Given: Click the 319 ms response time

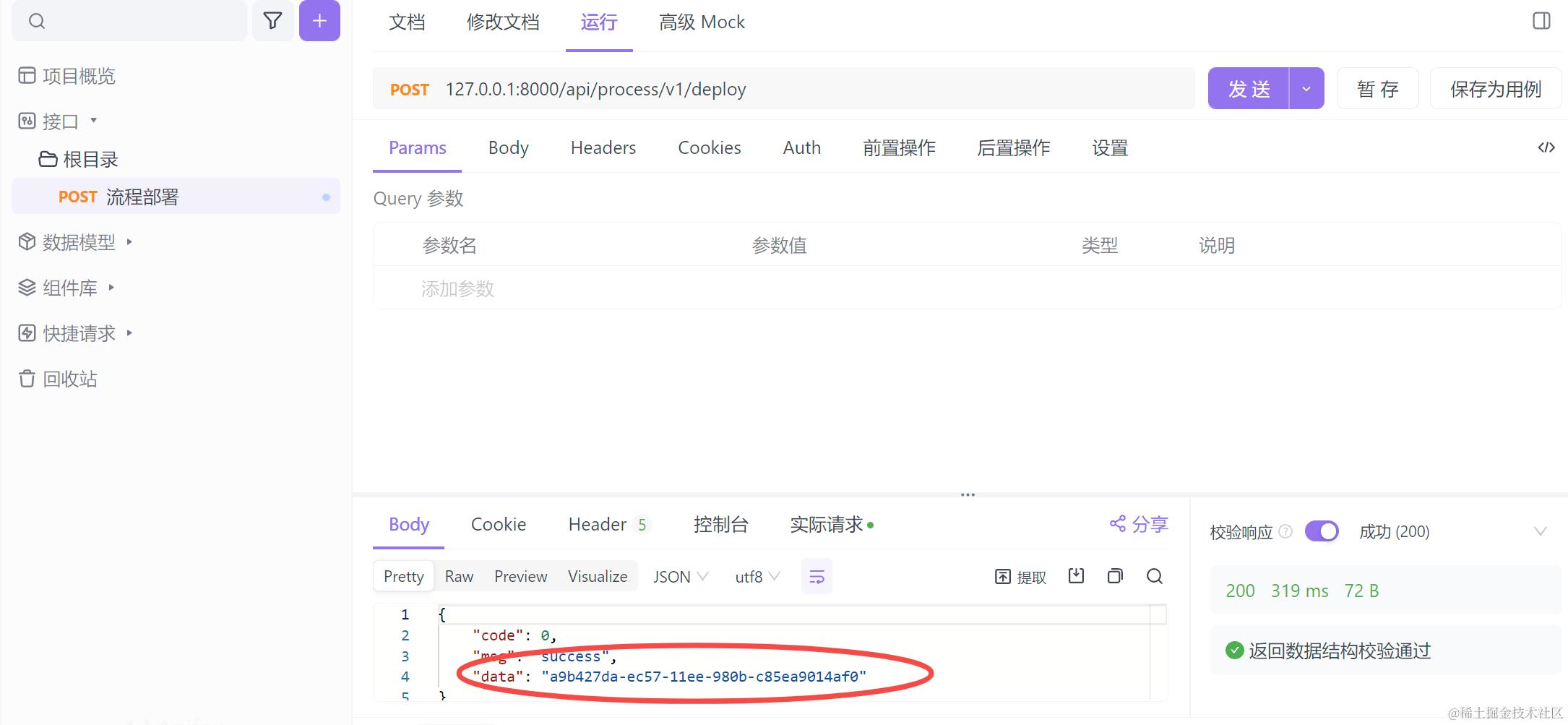Looking at the screenshot, I should 1299,591.
